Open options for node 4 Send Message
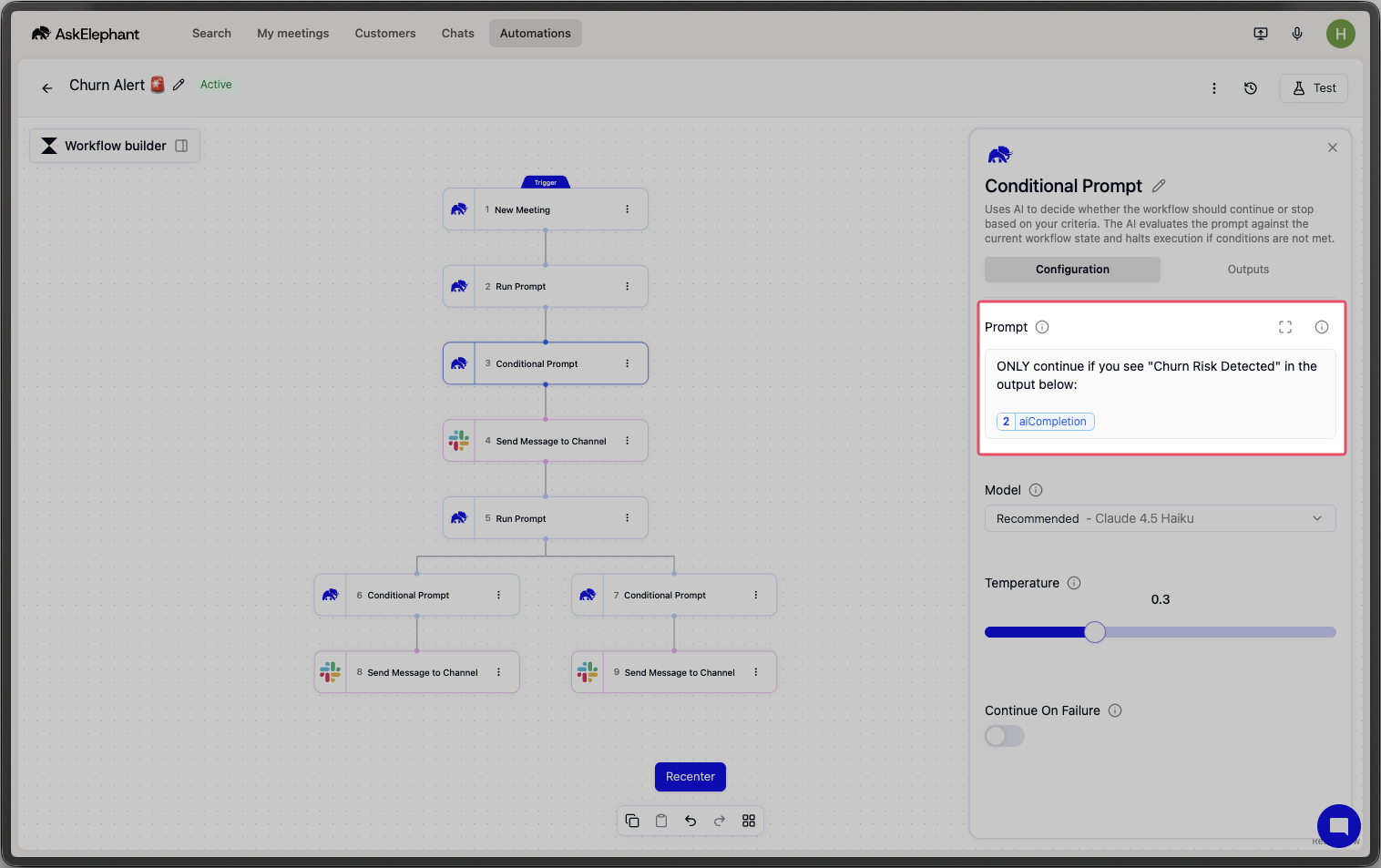1381x868 pixels. coord(627,441)
